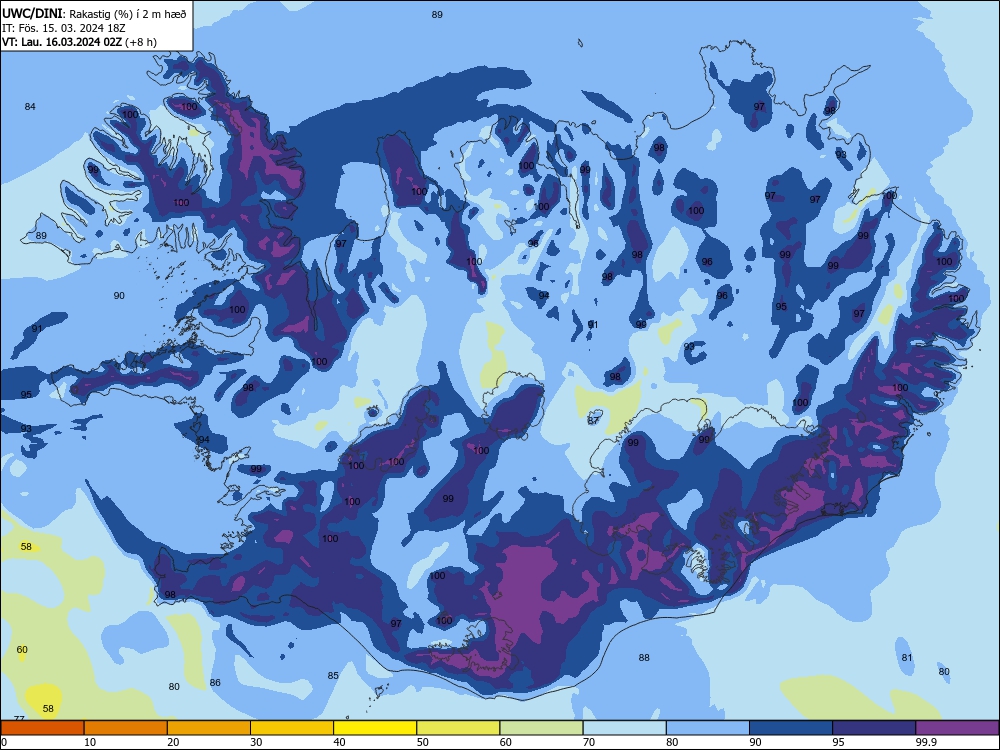
Task: Select the indigo 95–99.9 legend swatch
Action: (874, 728)
